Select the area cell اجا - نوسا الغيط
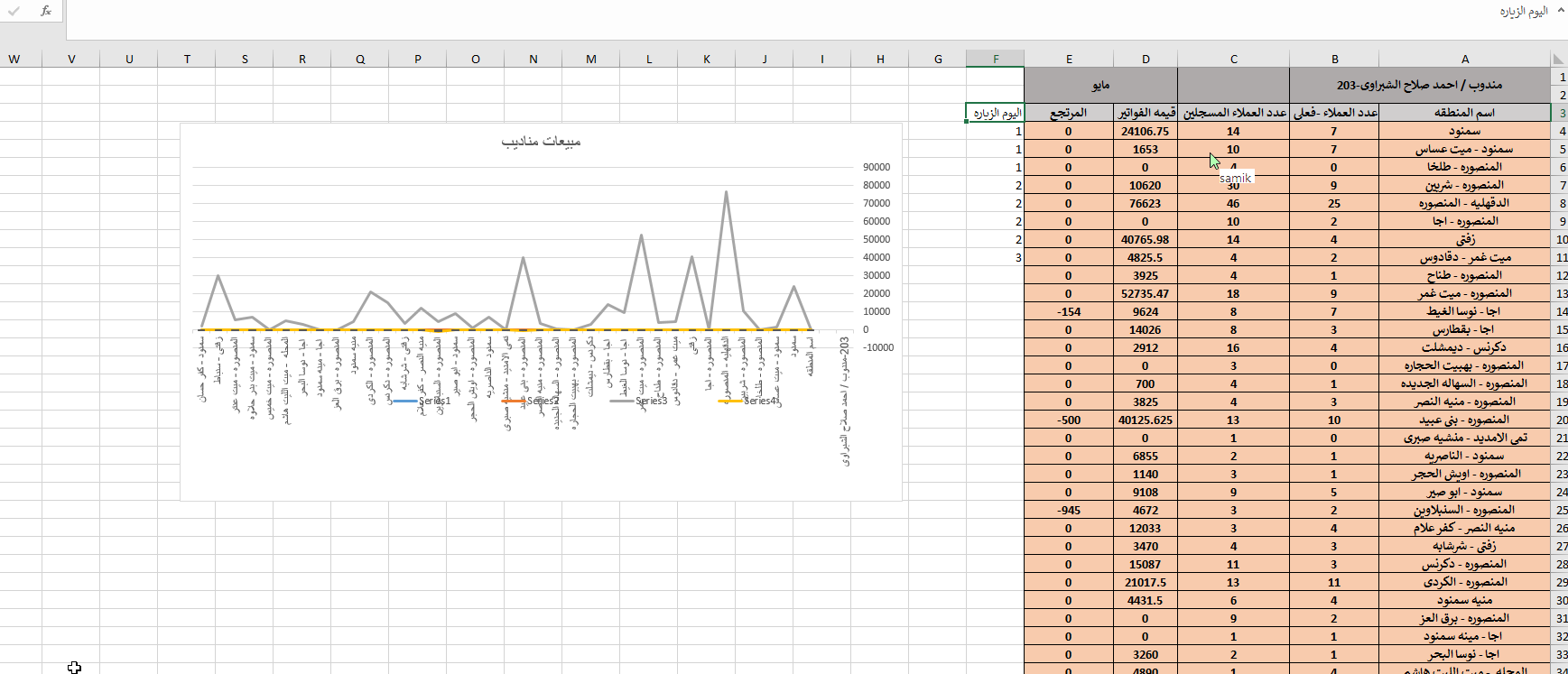 tap(1465, 311)
